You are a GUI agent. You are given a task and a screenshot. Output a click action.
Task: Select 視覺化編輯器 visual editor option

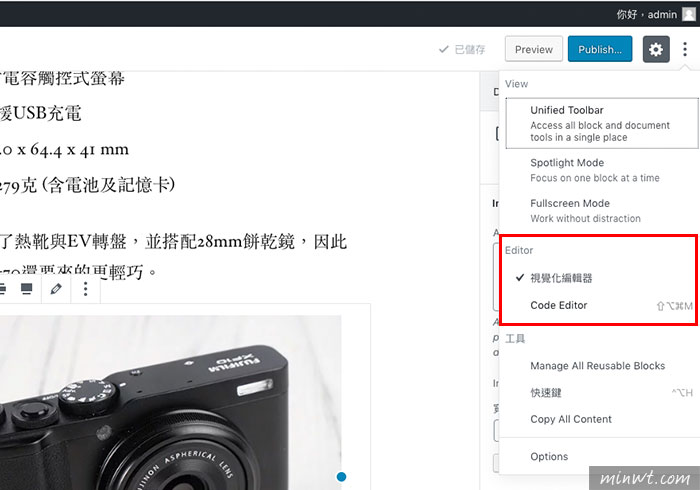pyautogui.click(x=599, y=278)
